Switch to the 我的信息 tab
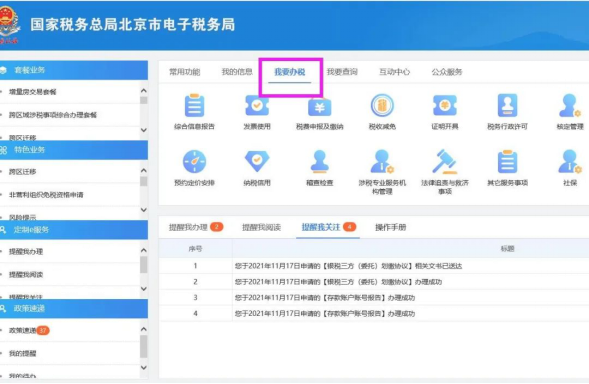 tap(237, 72)
